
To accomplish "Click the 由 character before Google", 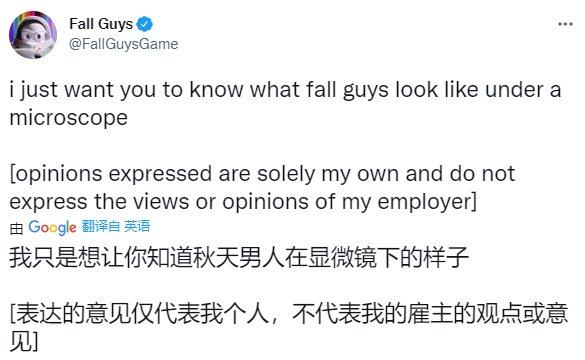I will tap(16, 228).
